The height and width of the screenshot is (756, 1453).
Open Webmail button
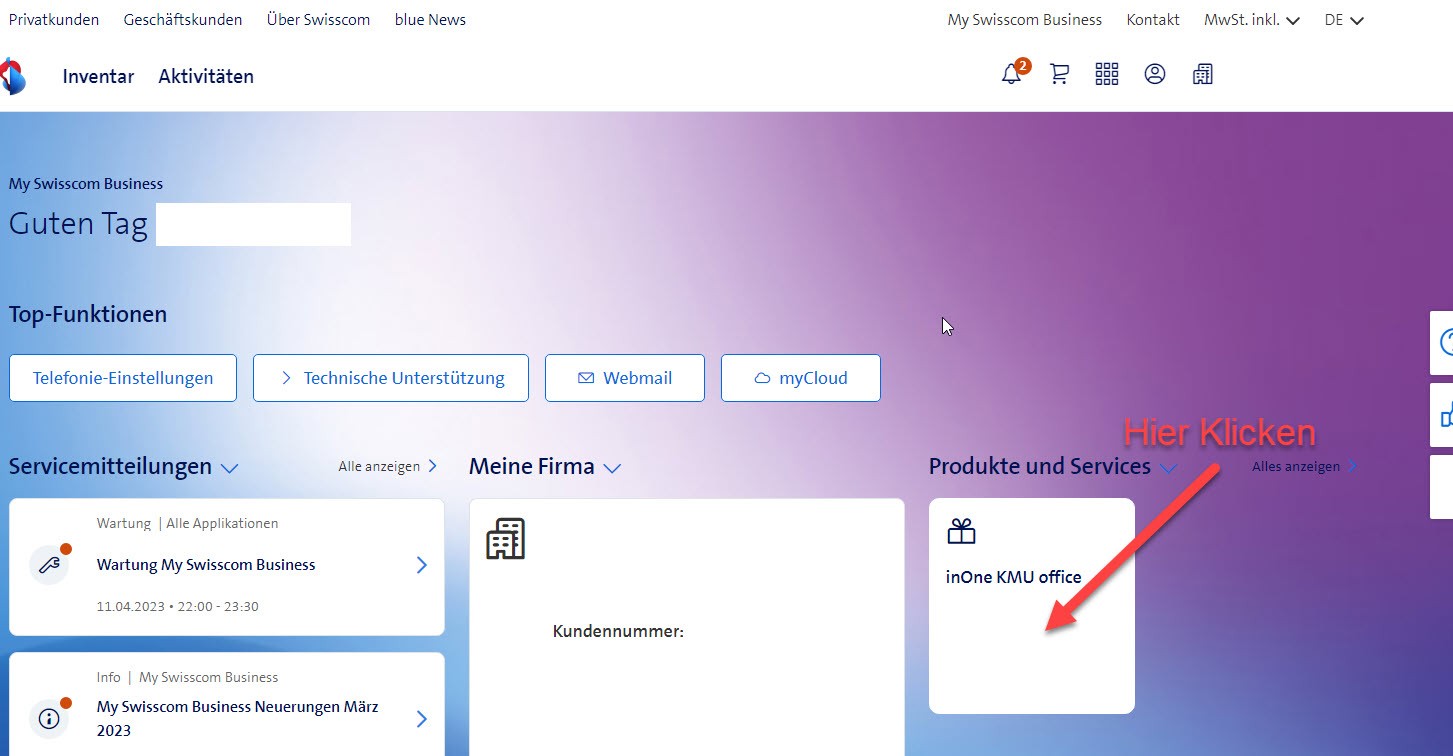click(x=625, y=378)
